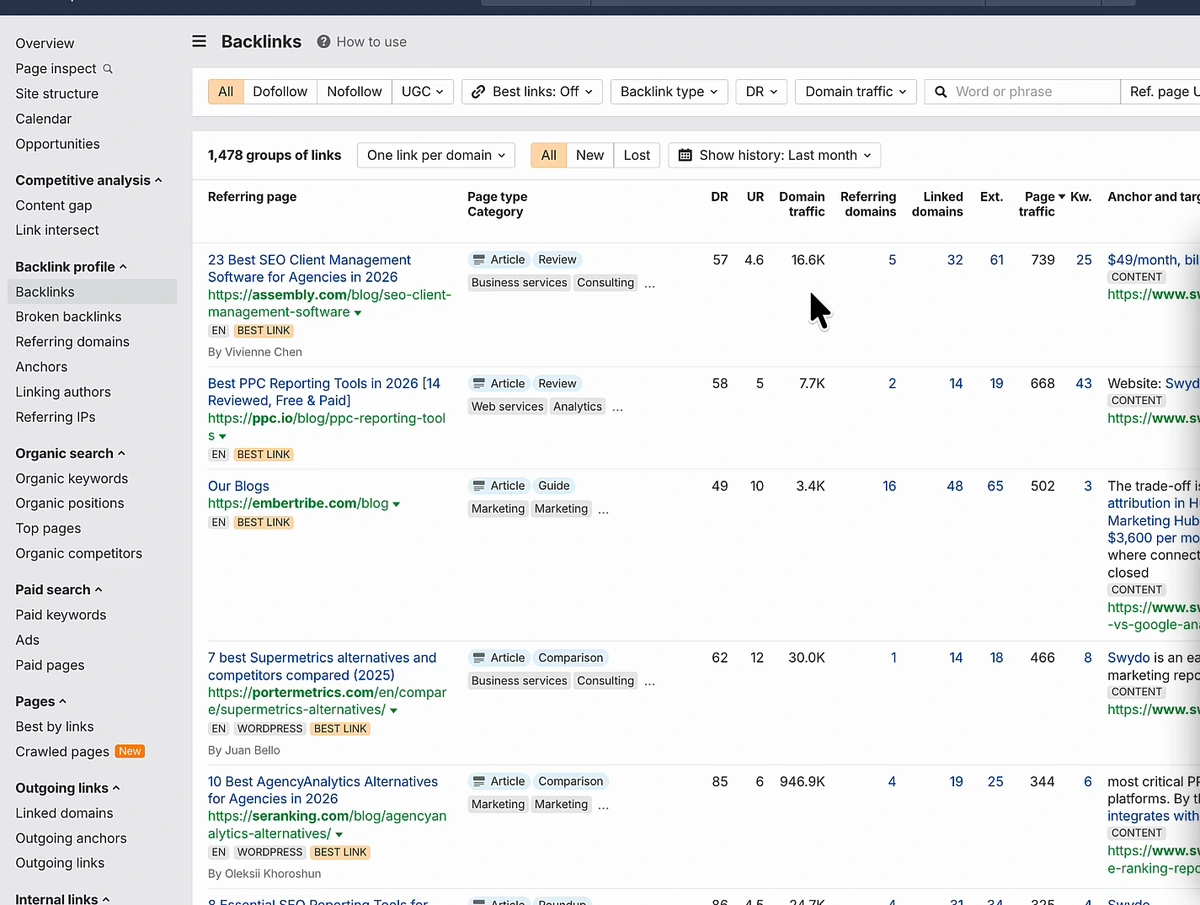Open Organic keywords in the sidebar

(x=72, y=478)
